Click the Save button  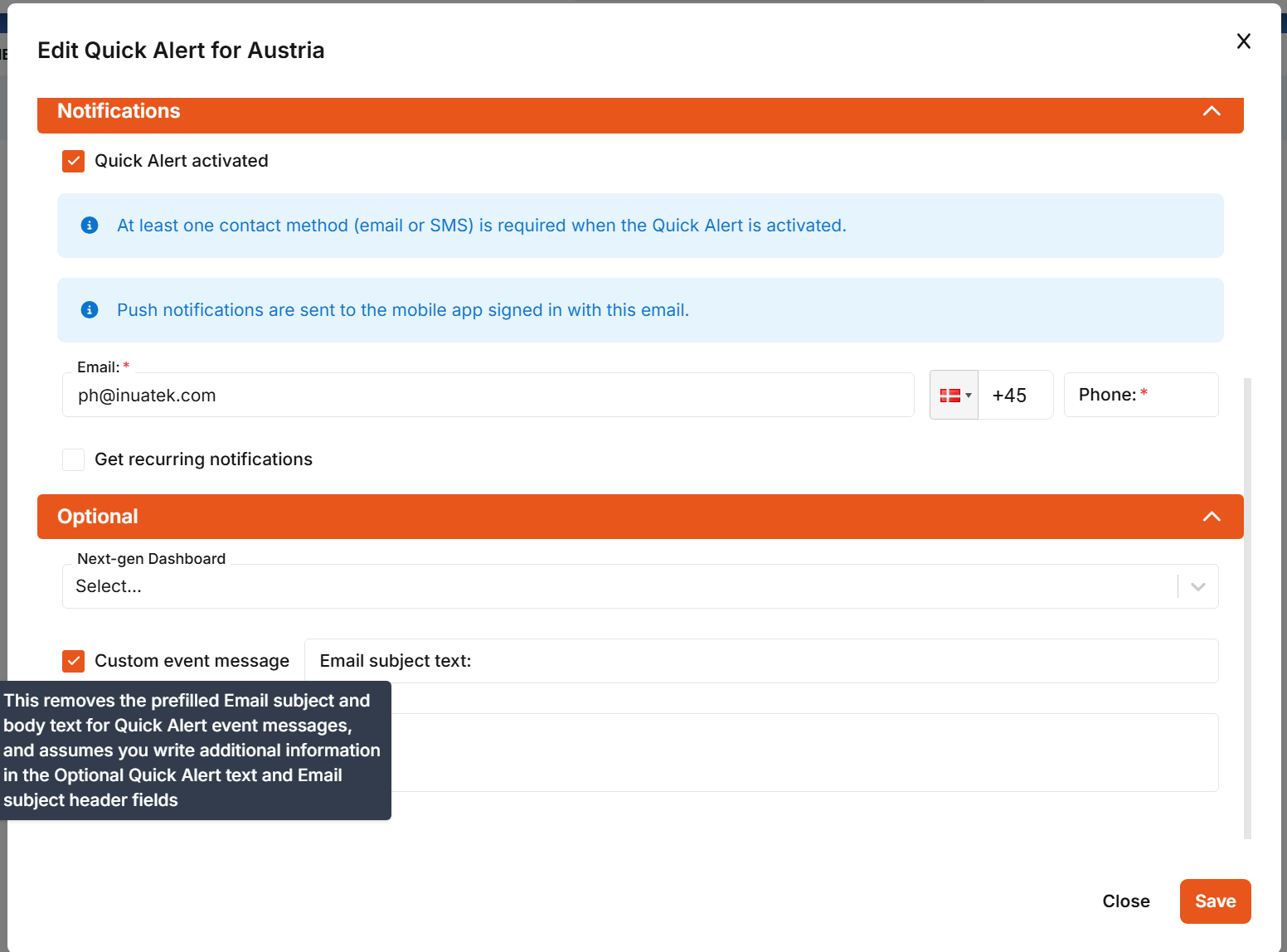(1216, 901)
